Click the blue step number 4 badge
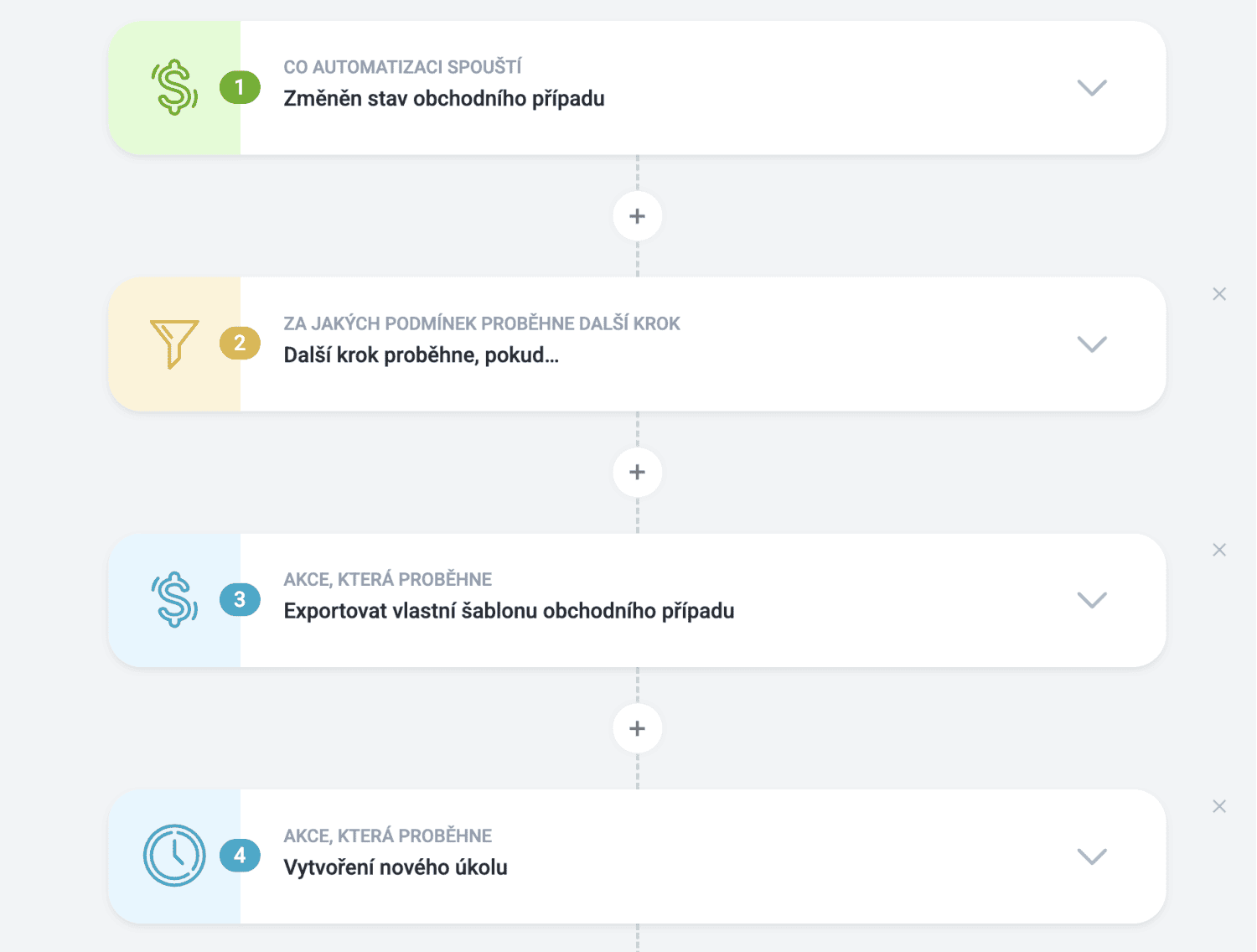The image size is (1257, 952). [240, 856]
